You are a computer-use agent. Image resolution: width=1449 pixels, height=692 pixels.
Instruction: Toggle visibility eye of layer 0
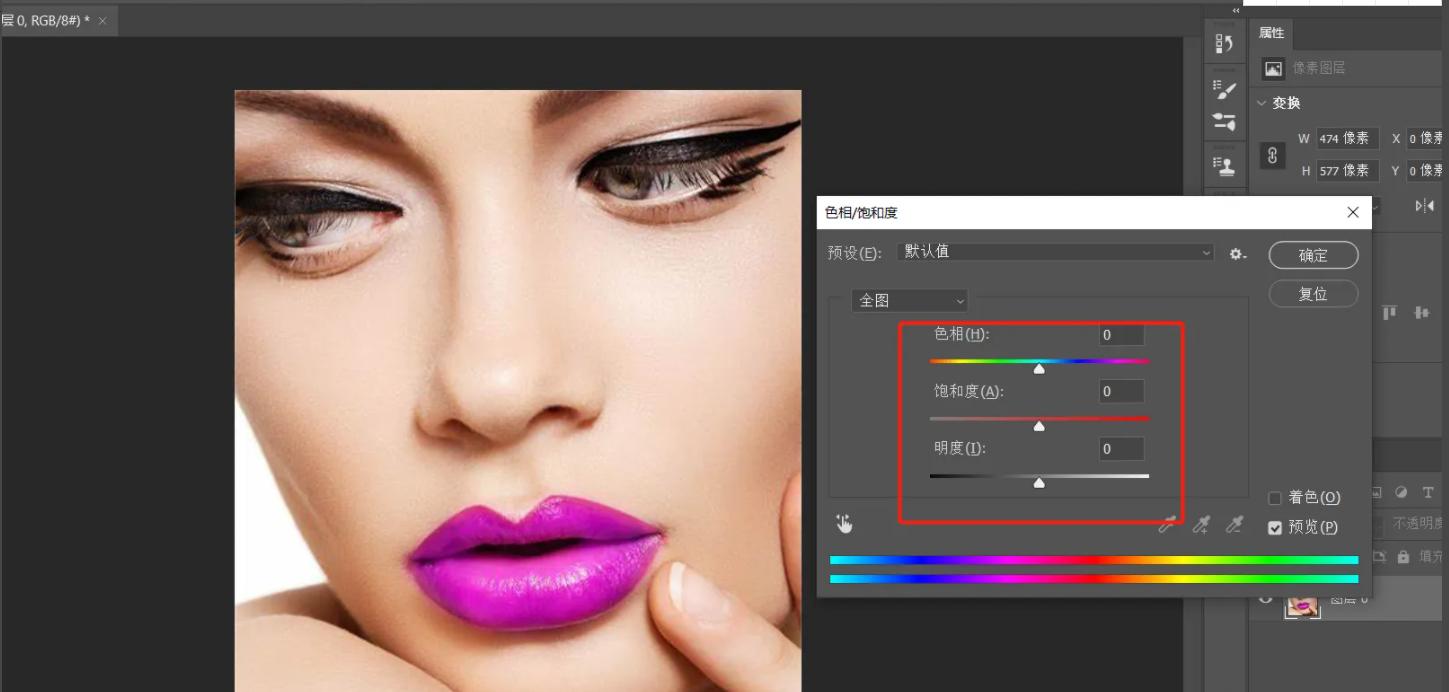(1265, 598)
